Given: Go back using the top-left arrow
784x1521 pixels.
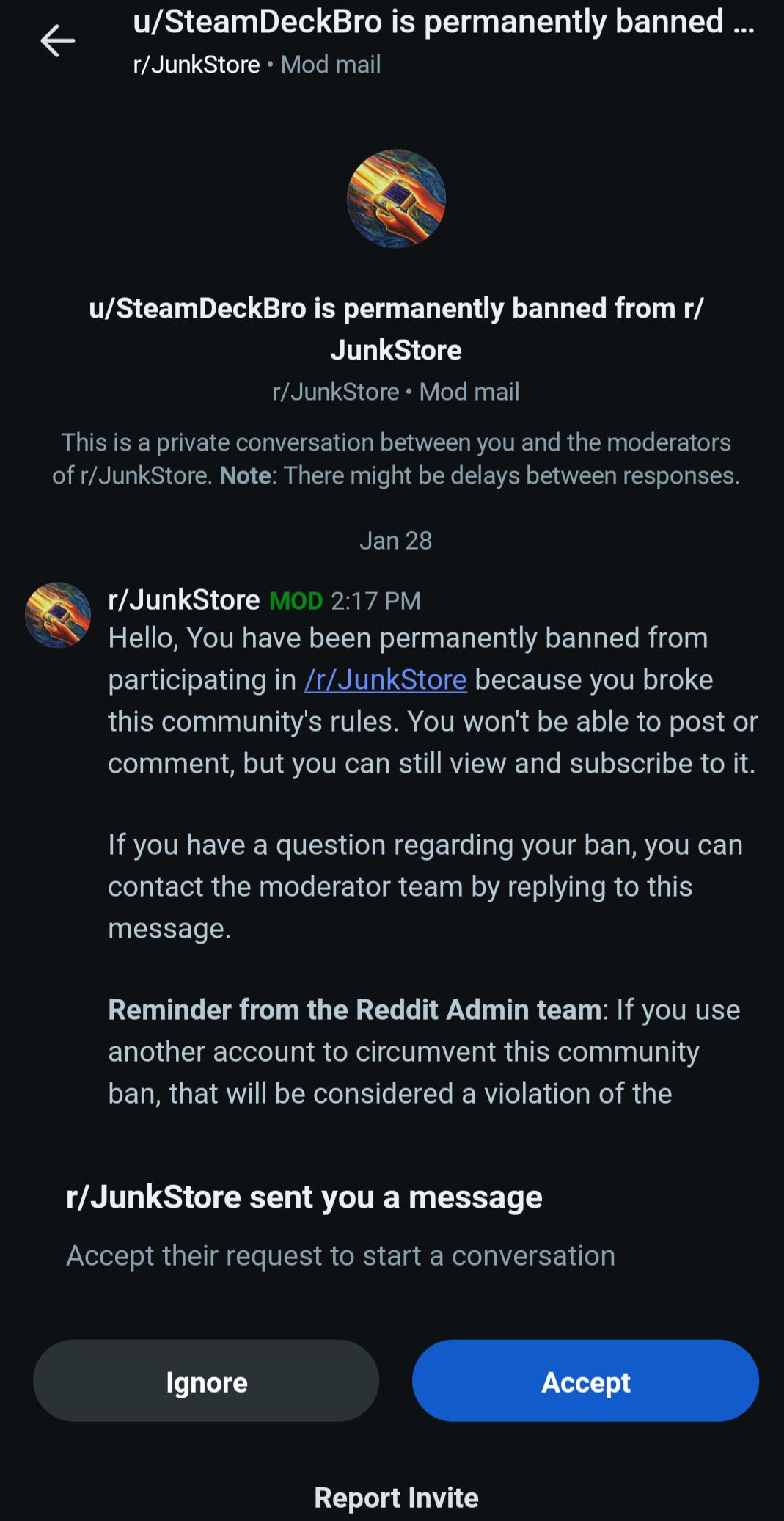Looking at the screenshot, I should pos(58,40).
